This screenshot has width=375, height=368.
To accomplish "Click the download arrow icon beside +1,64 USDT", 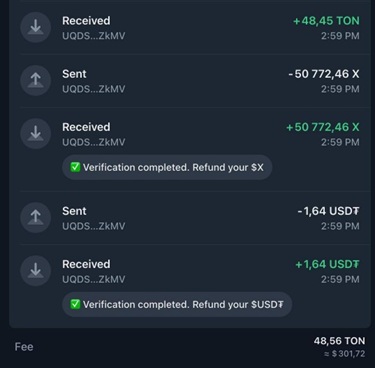I will (x=36, y=271).
